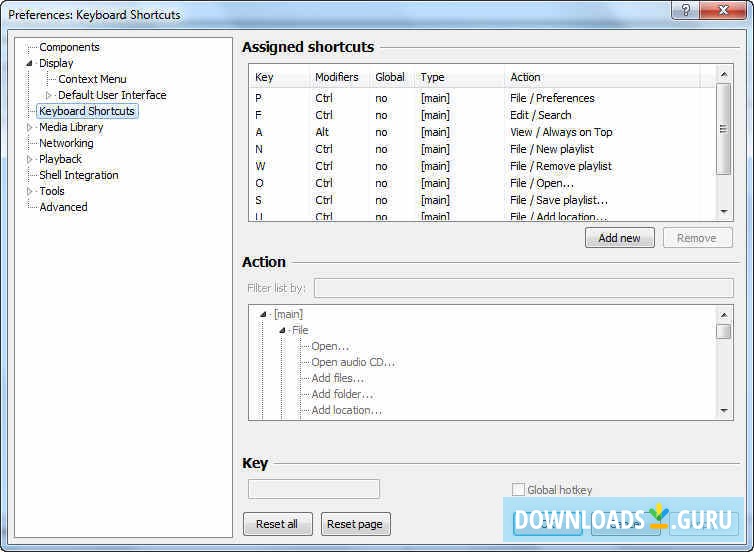Close the Preferences window
754x552 pixels.
[x=723, y=10]
